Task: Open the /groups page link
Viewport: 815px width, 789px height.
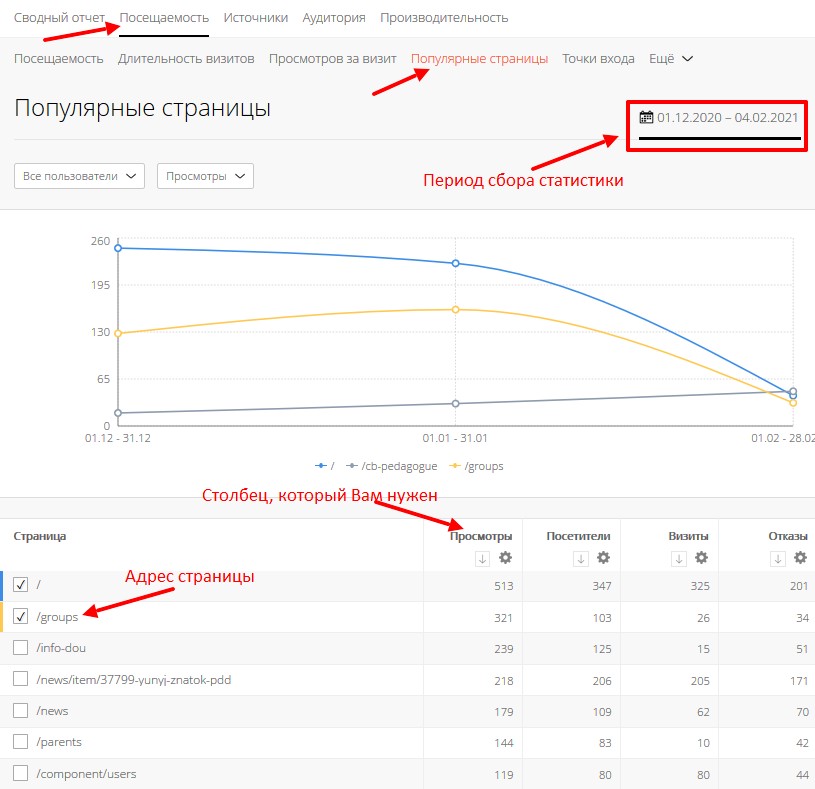Action: click(x=57, y=617)
